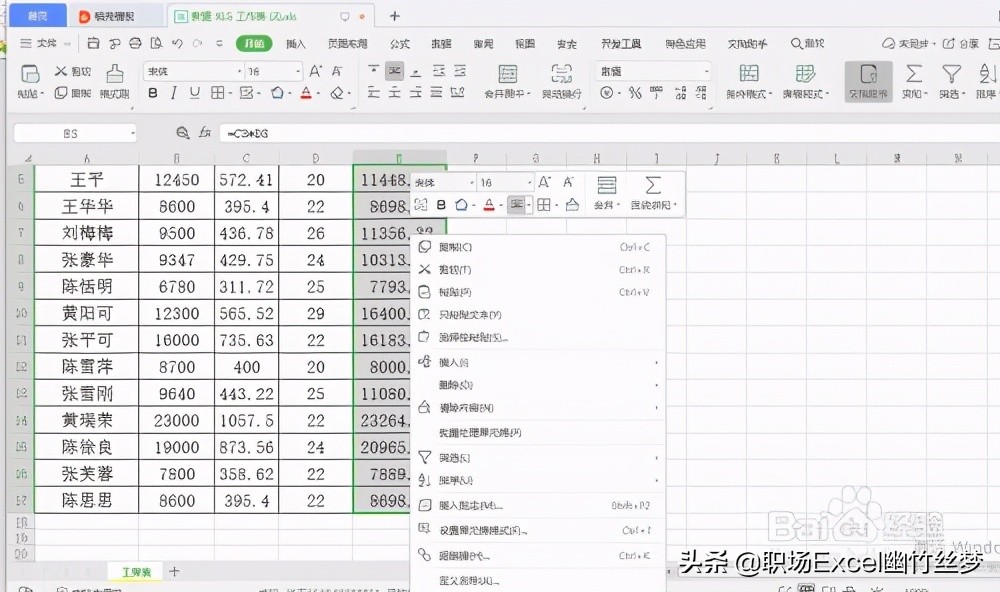The image size is (1000, 592).
Task: Open ribbon currency format dropdown
Action: (x=619, y=94)
